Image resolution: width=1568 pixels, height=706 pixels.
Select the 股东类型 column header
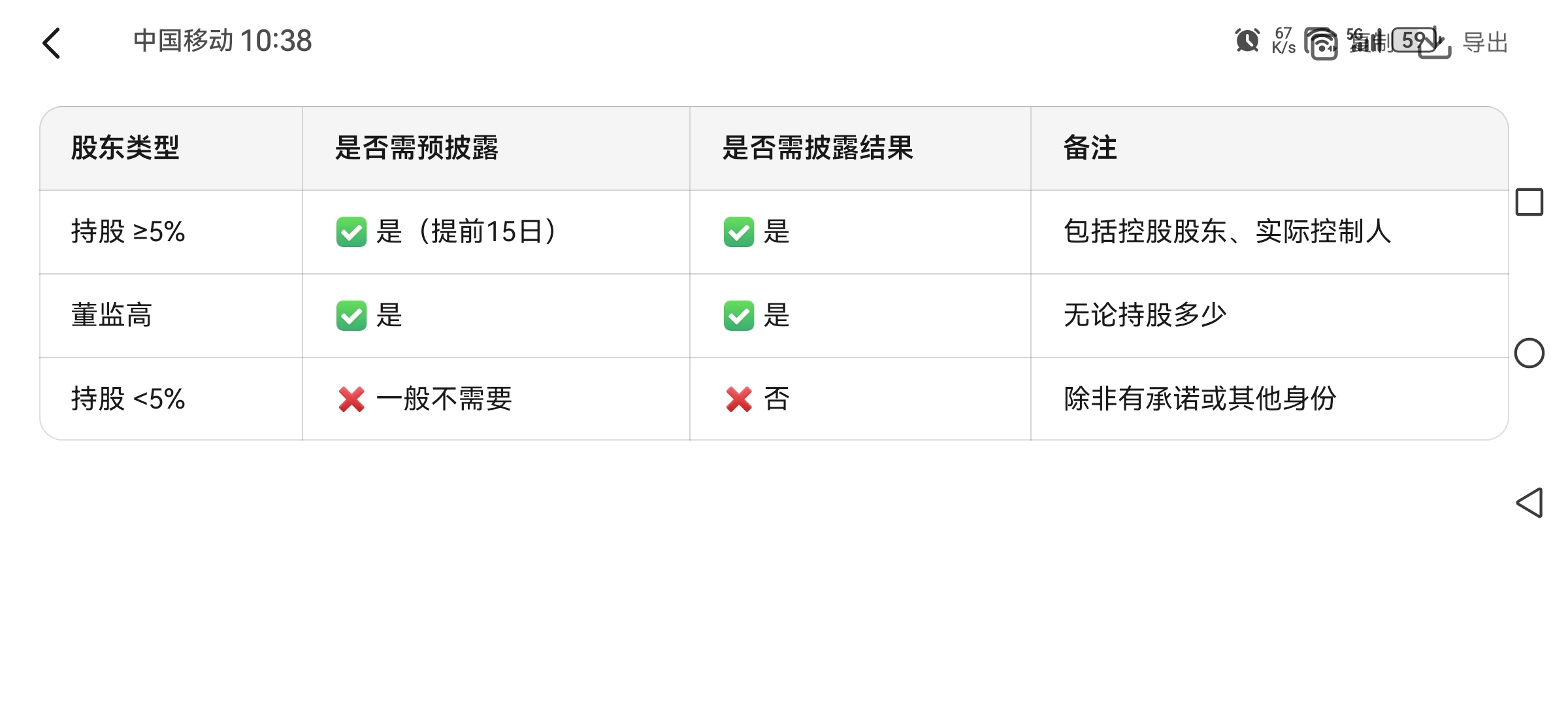click(x=125, y=148)
